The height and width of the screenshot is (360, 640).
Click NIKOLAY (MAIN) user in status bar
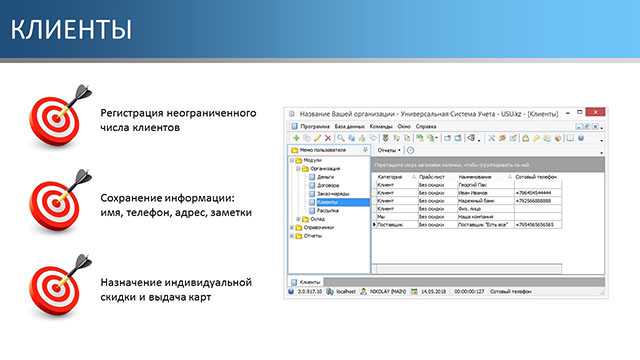[x=388, y=291]
